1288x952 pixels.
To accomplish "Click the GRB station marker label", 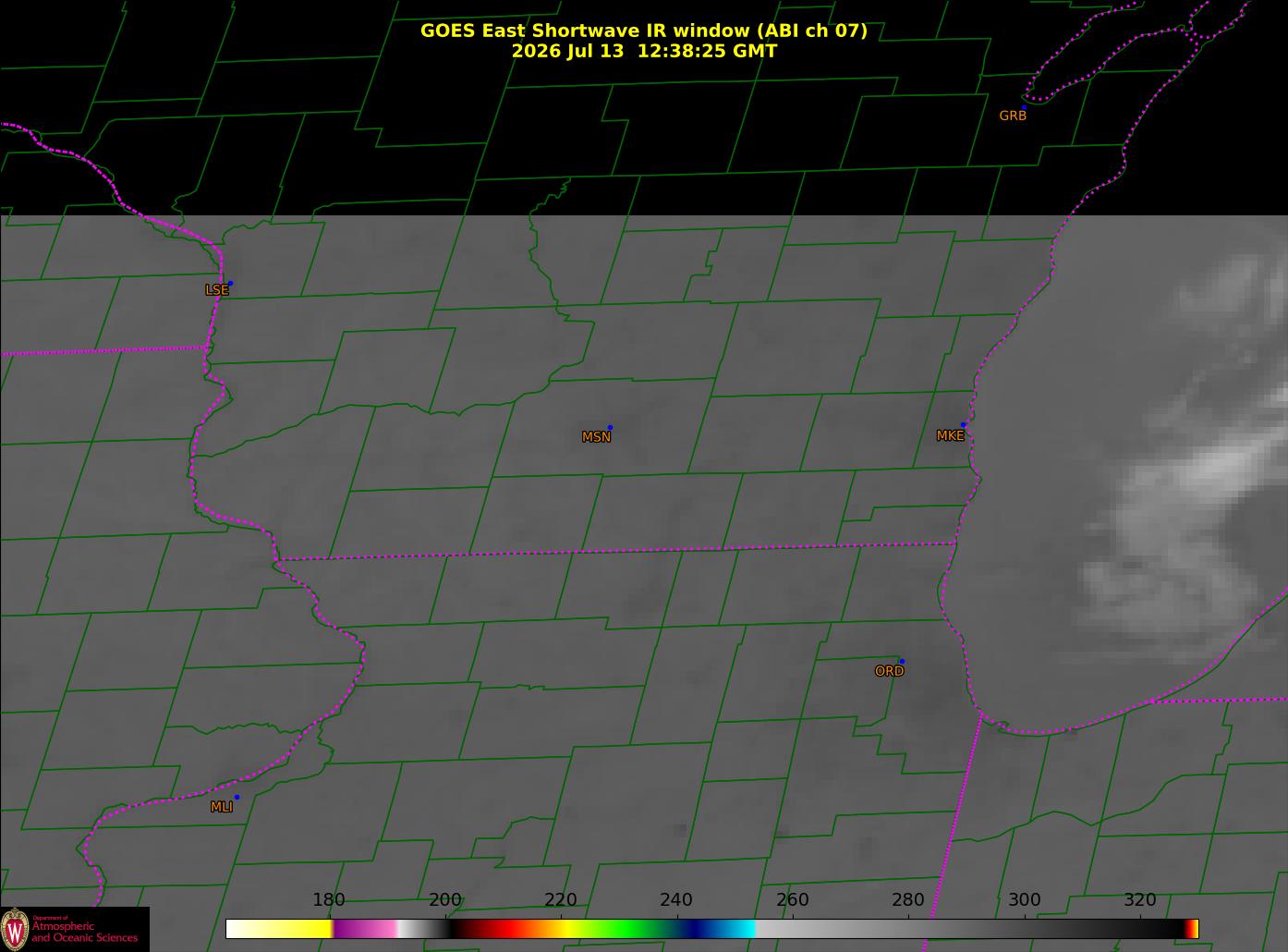I will (x=1013, y=116).
